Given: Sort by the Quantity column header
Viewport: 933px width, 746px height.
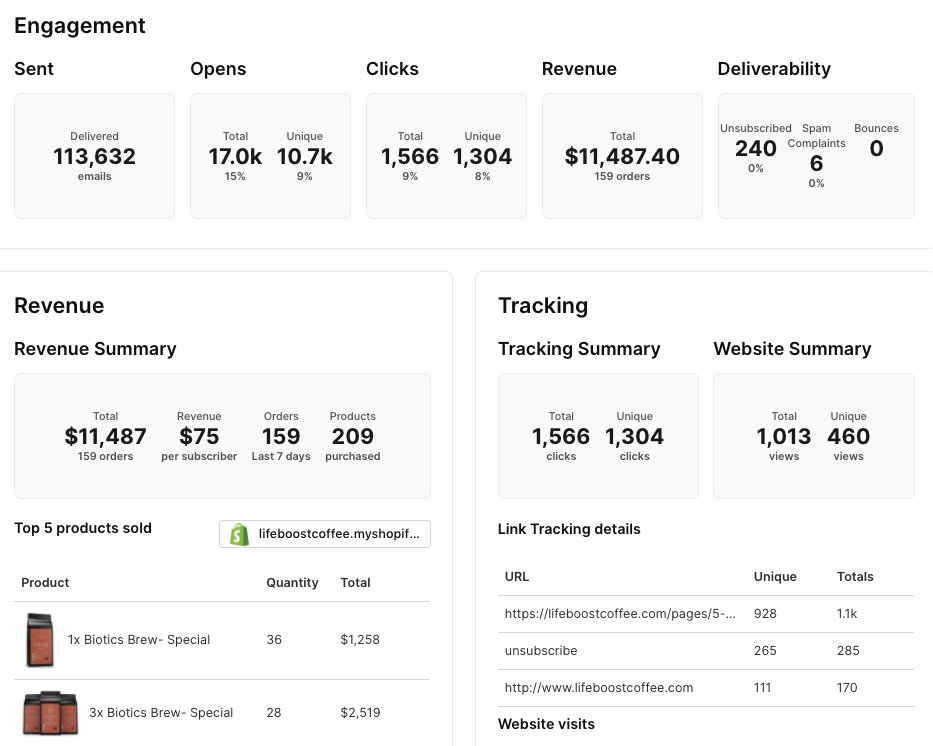Looking at the screenshot, I should (x=292, y=582).
